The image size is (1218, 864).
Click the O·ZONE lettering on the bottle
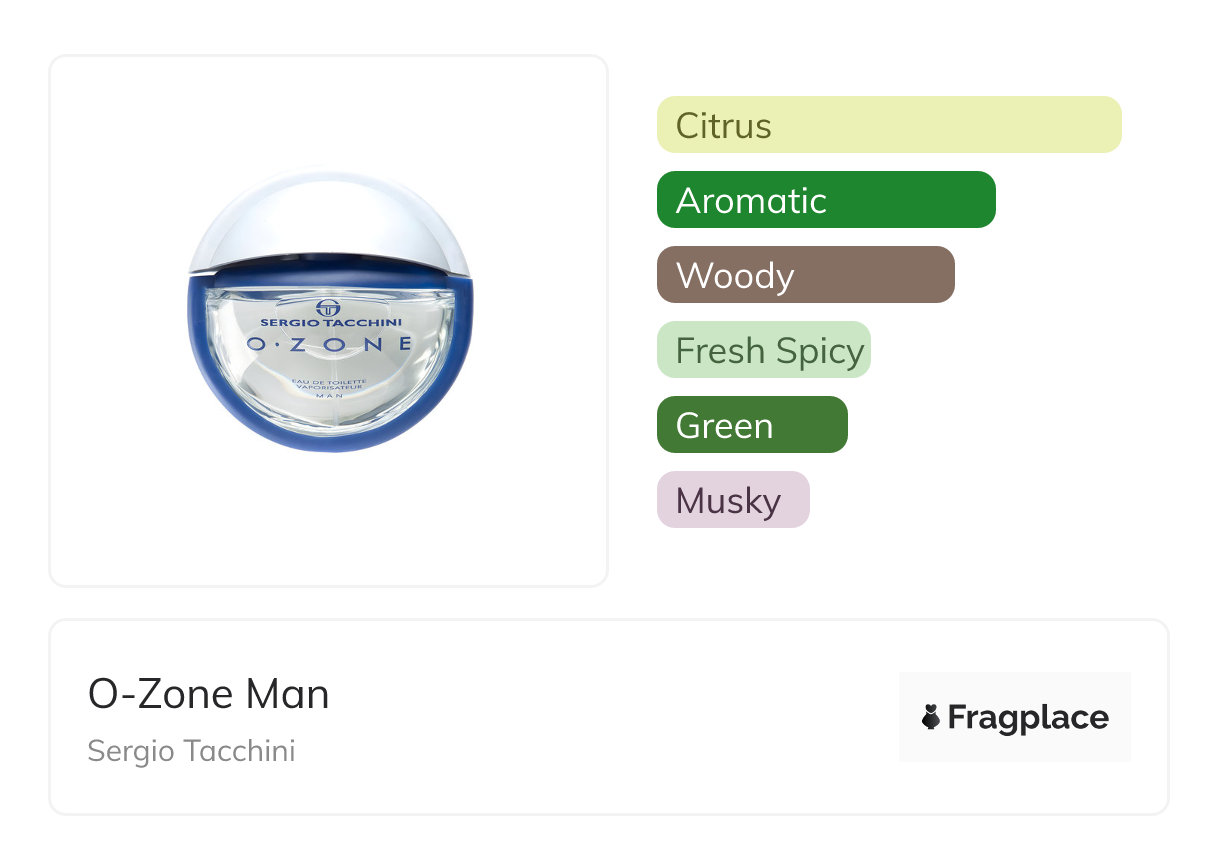pos(329,344)
